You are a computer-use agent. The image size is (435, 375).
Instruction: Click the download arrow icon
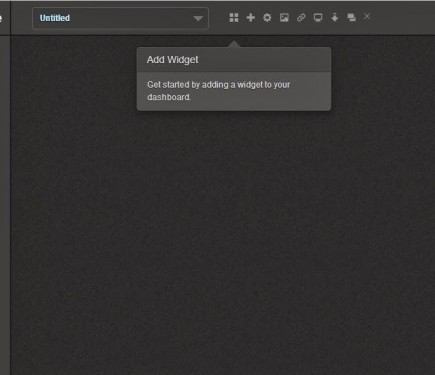pos(335,18)
